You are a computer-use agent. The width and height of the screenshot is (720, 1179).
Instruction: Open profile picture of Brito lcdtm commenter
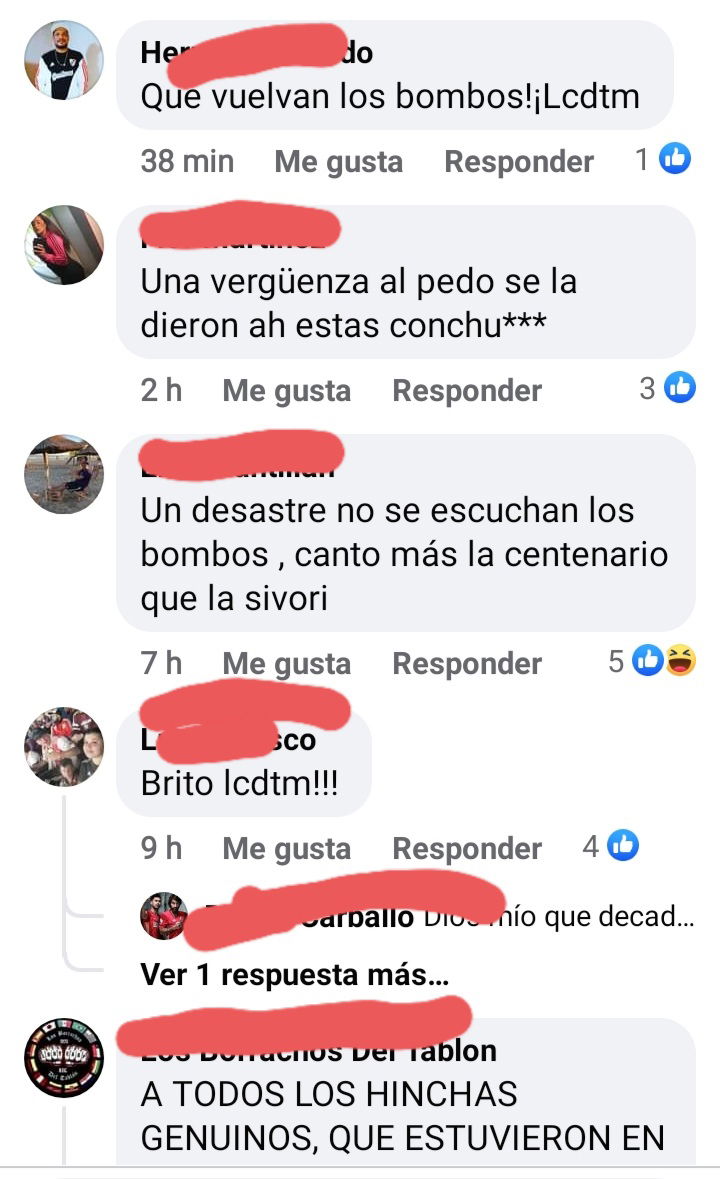coord(64,747)
